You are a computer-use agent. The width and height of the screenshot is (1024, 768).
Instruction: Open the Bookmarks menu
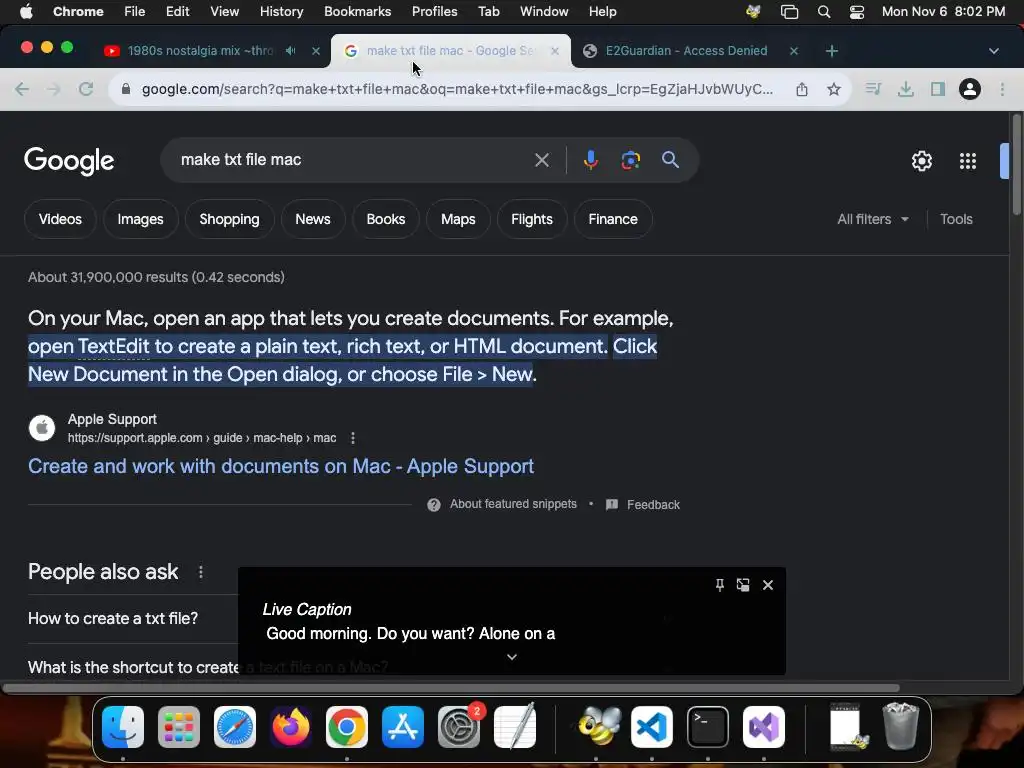coord(357,12)
